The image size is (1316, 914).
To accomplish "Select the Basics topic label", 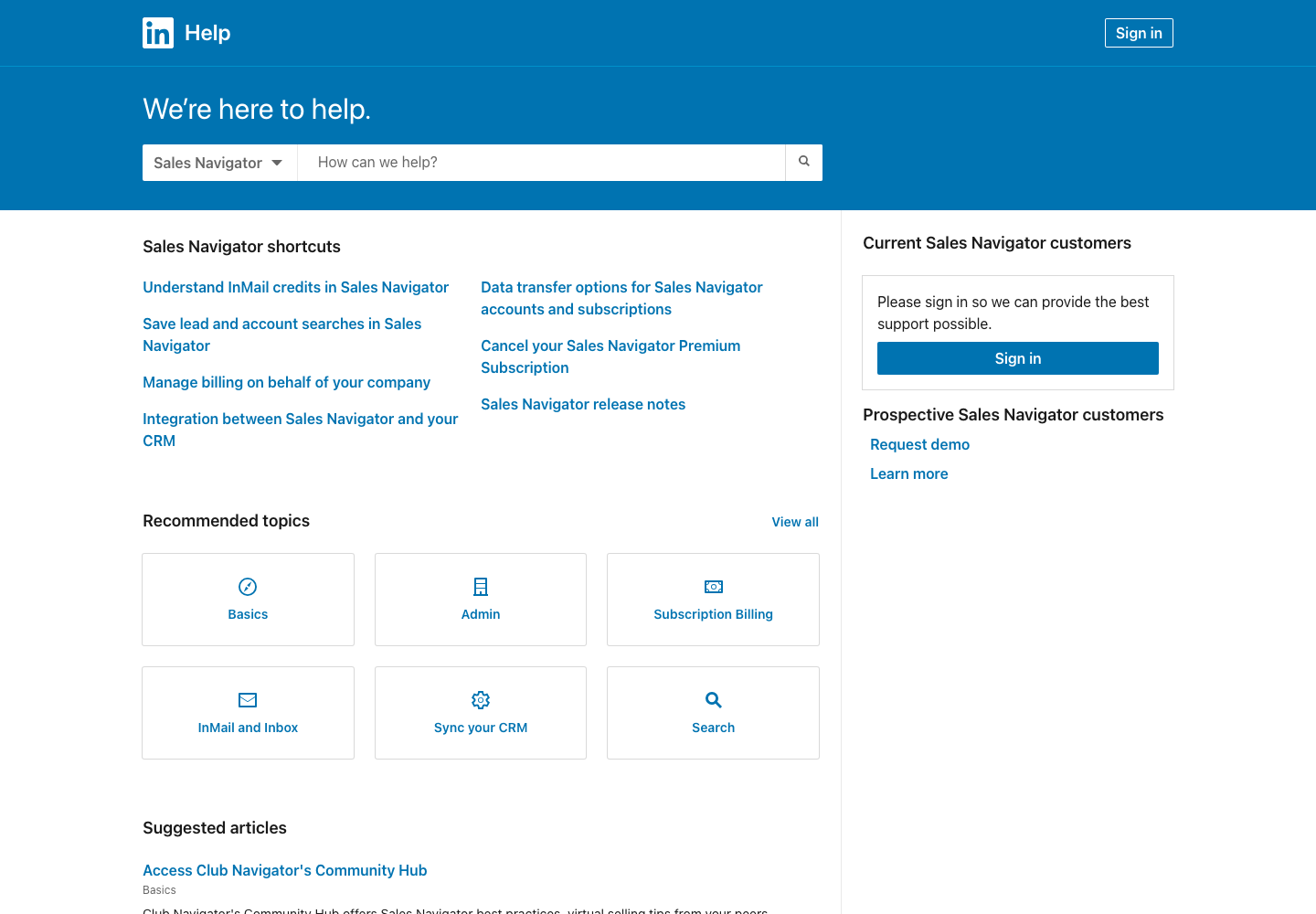I will pos(248,614).
